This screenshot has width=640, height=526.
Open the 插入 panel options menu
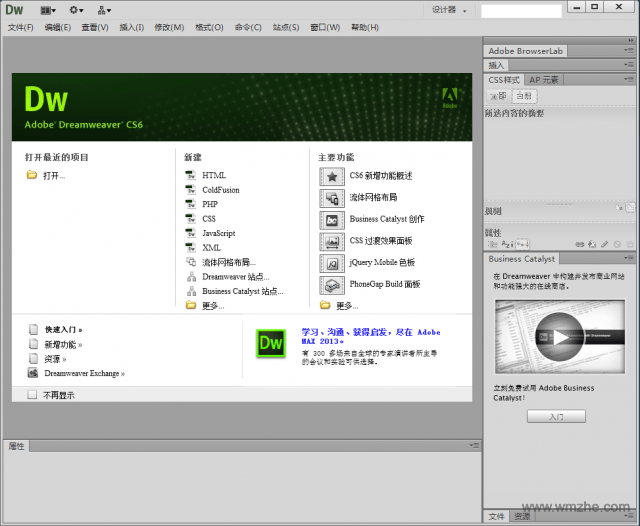(x=629, y=64)
